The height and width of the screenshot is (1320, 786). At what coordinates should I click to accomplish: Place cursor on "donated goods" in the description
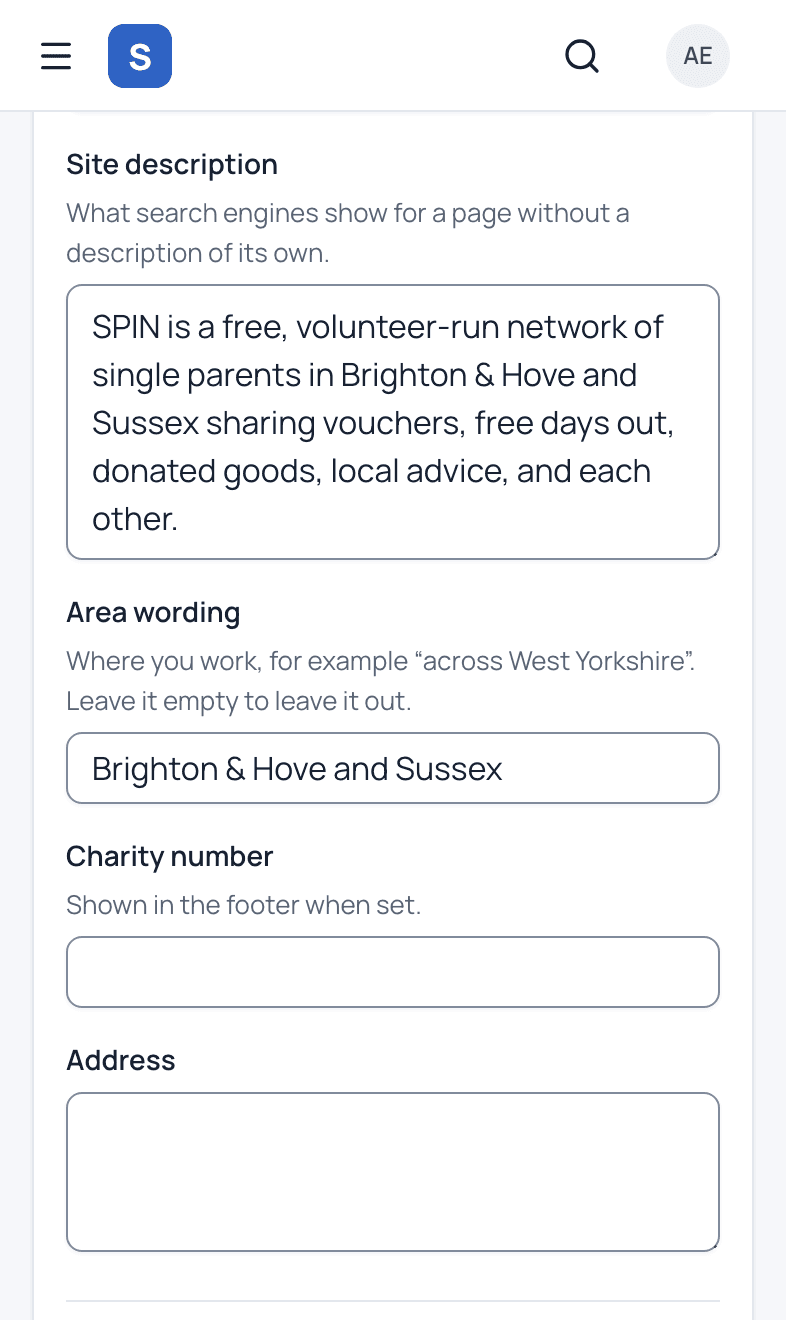click(203, 471)
